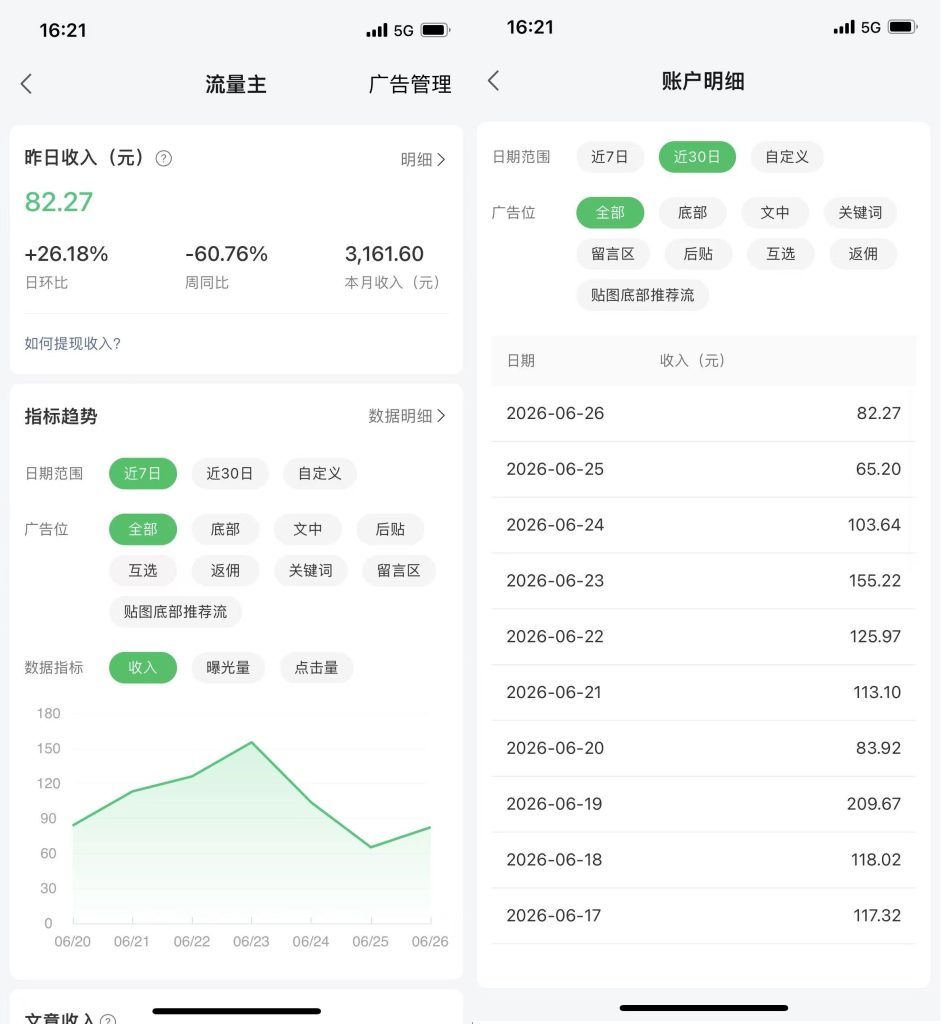
Task: Select 近7日 in 账户明细 date range
Action: coord(609,157)
